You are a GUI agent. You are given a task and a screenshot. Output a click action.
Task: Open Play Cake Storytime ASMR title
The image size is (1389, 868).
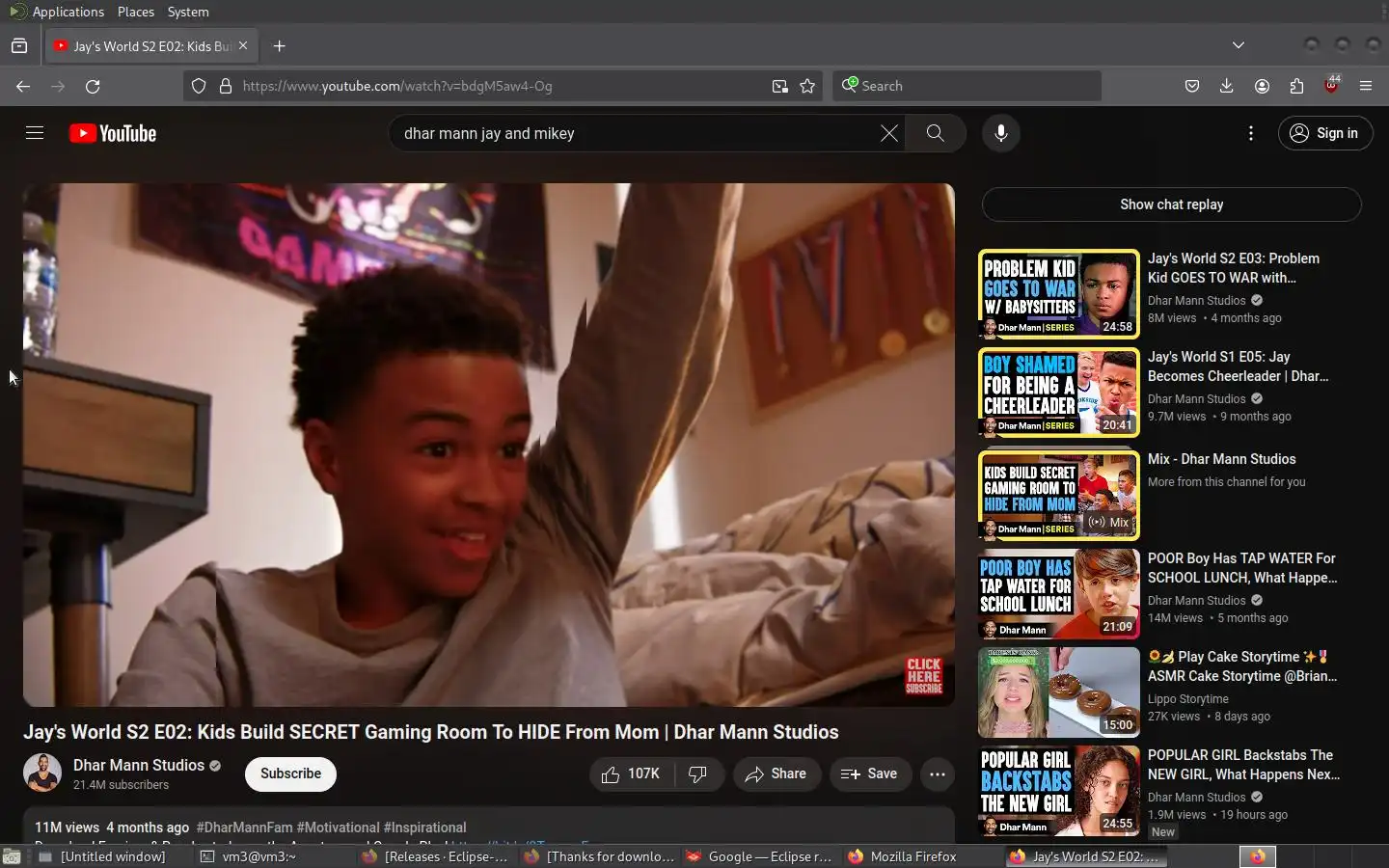tap(1242, 666)
